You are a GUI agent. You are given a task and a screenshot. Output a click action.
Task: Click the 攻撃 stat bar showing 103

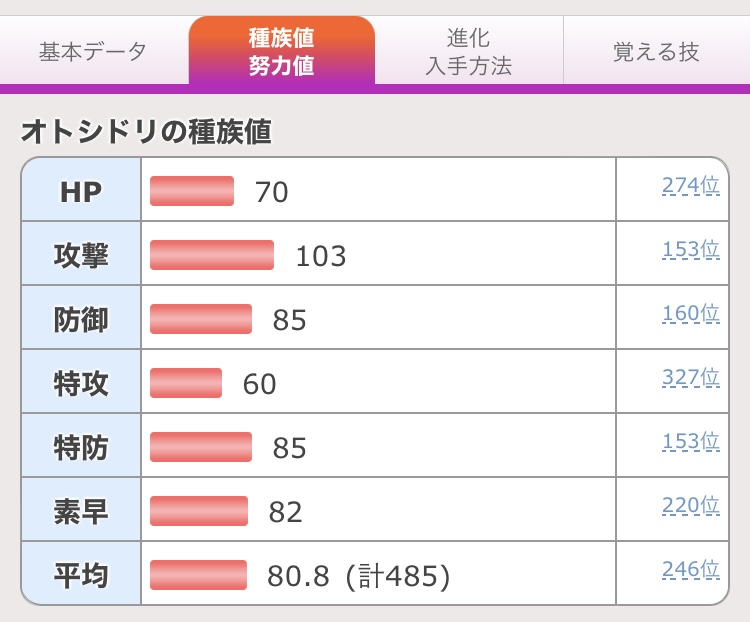212,255
